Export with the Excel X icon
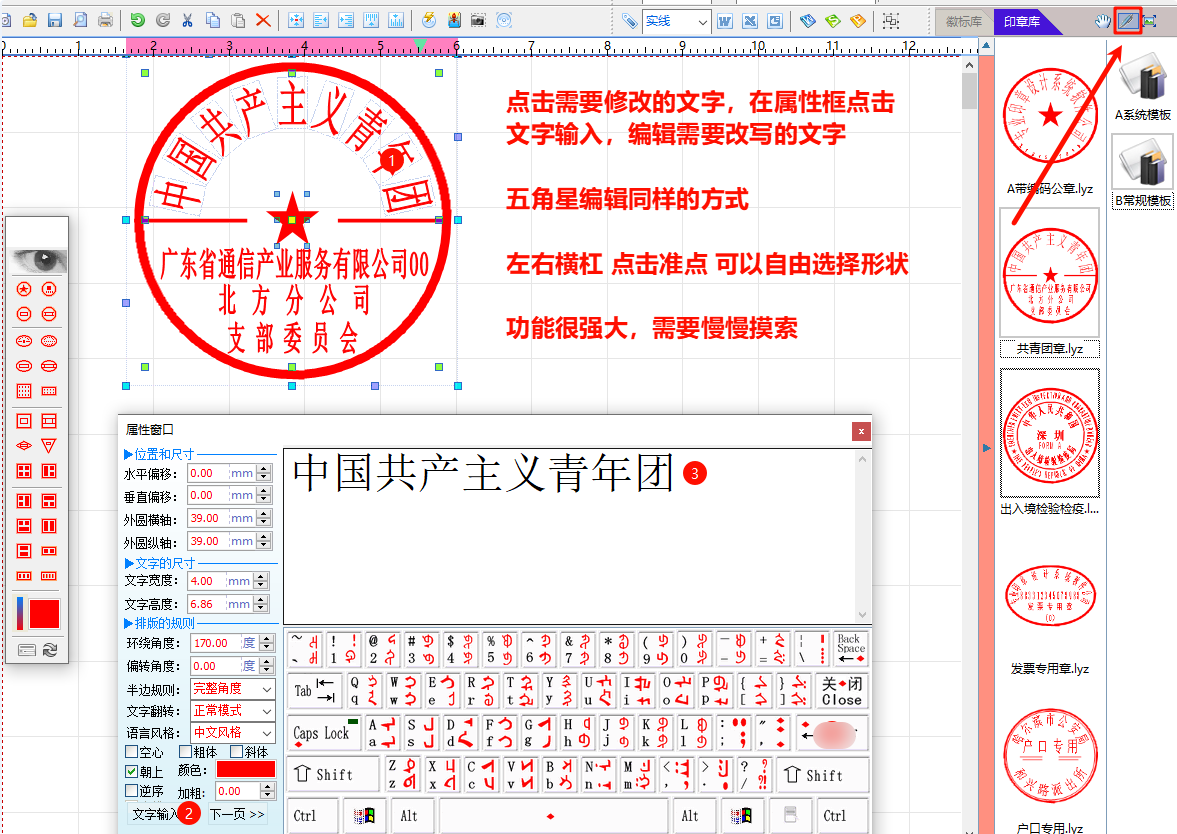 (x=750, y=21)
